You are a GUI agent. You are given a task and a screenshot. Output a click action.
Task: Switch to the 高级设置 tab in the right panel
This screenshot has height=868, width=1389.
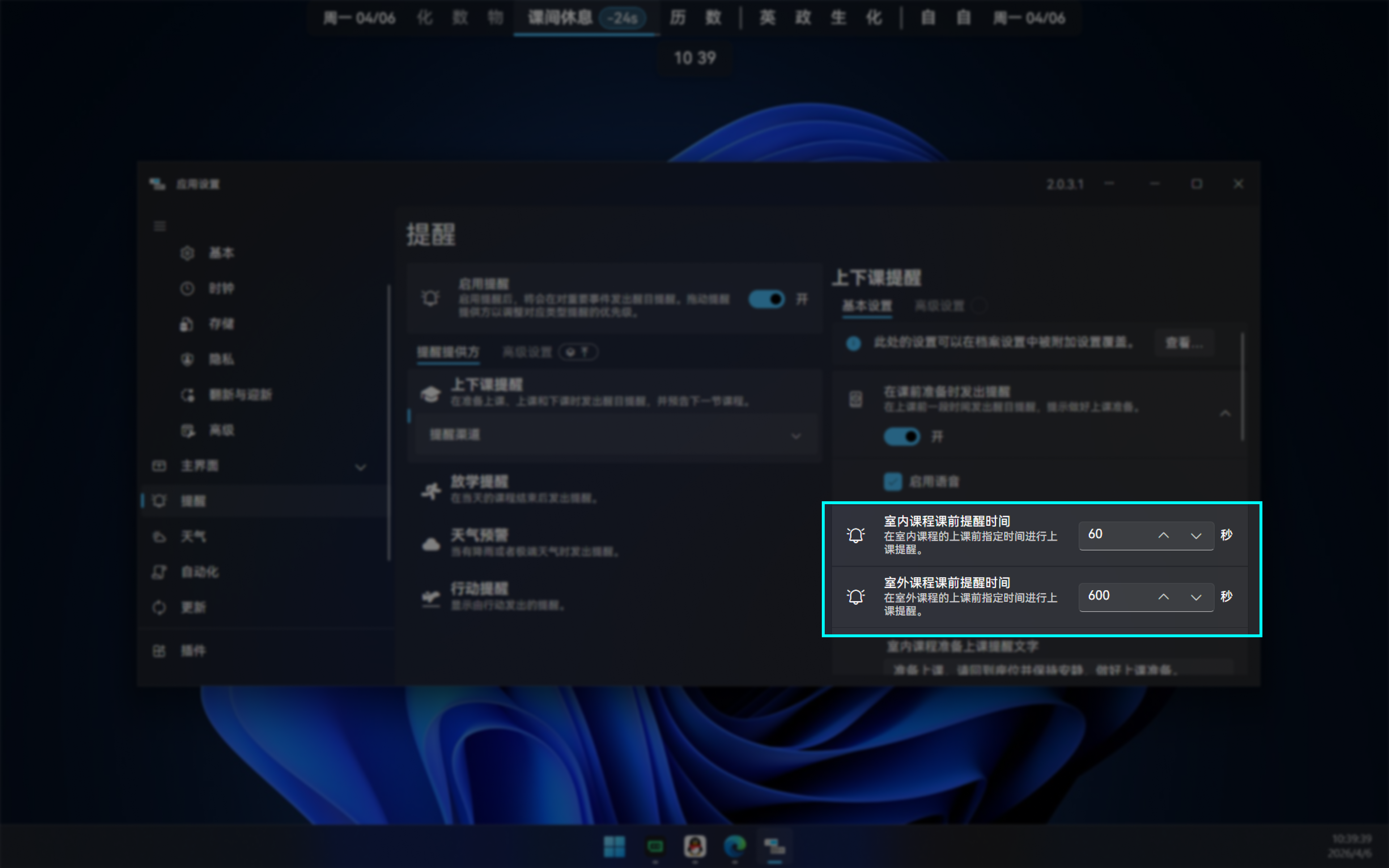[x=940, y=306]
